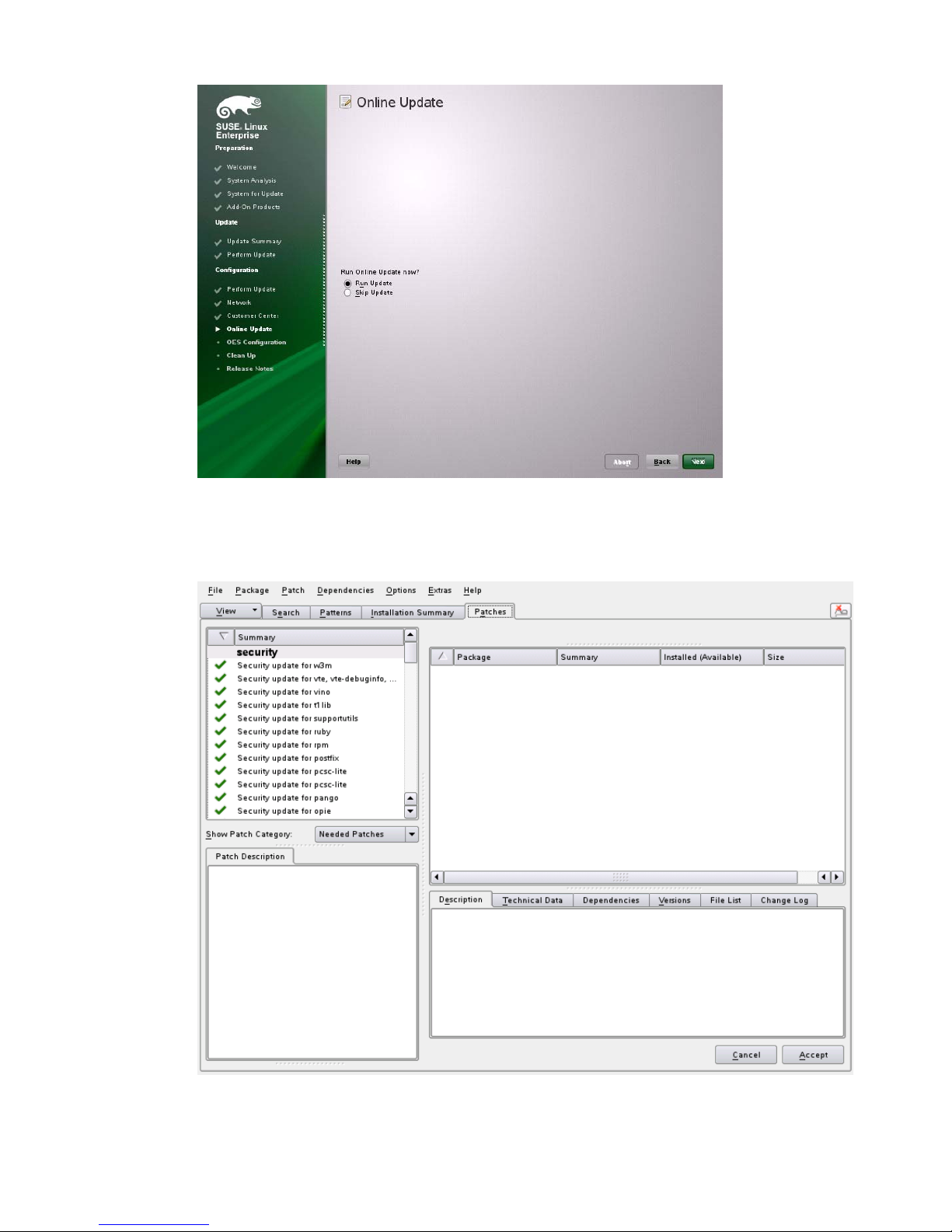Click the check icon beside opie update
952x1232 pixels.
(221, 811)
